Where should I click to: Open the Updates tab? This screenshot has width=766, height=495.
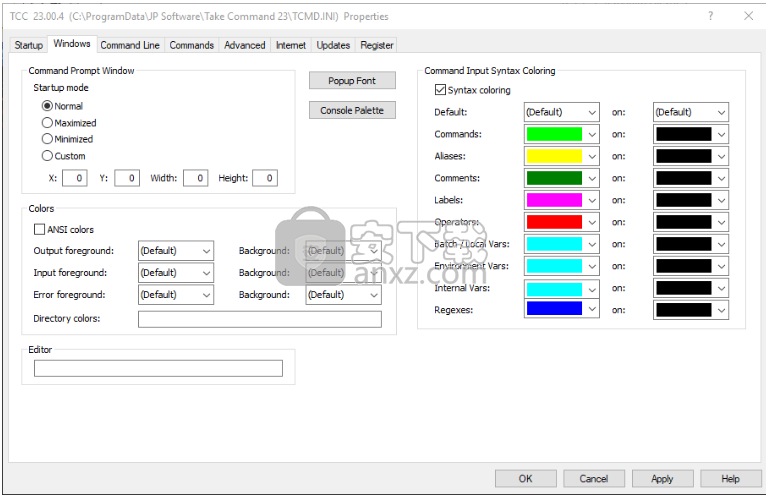pyautogui.click(x=333, y=45)
